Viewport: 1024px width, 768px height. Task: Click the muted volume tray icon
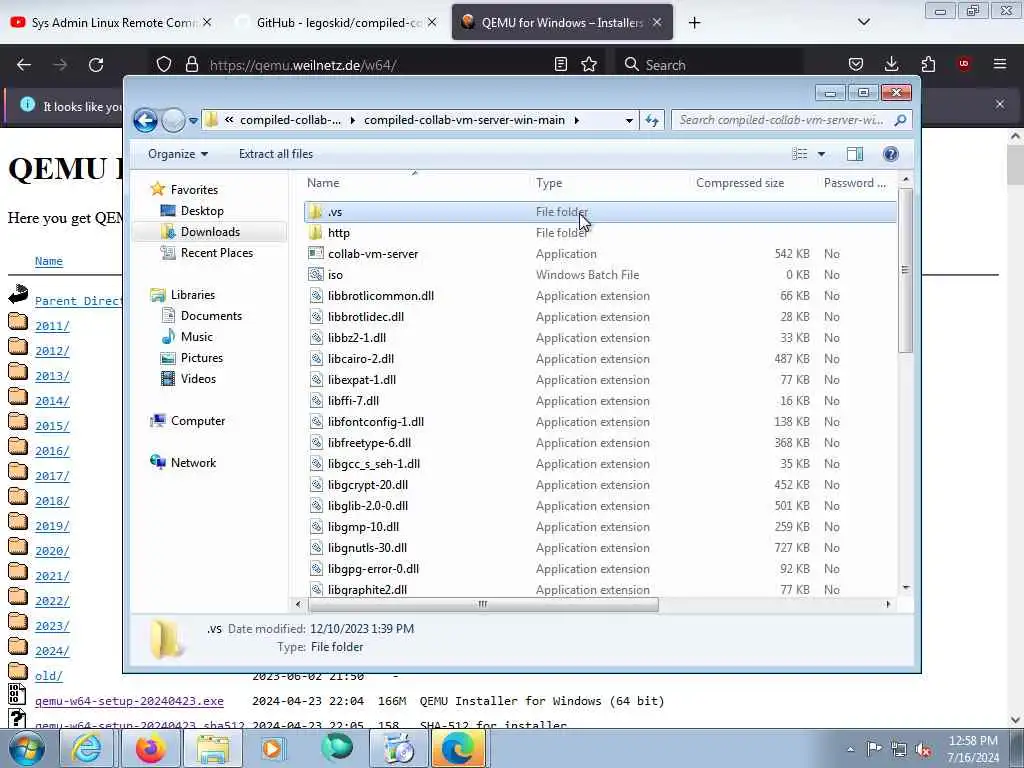[x=923, y=750]
